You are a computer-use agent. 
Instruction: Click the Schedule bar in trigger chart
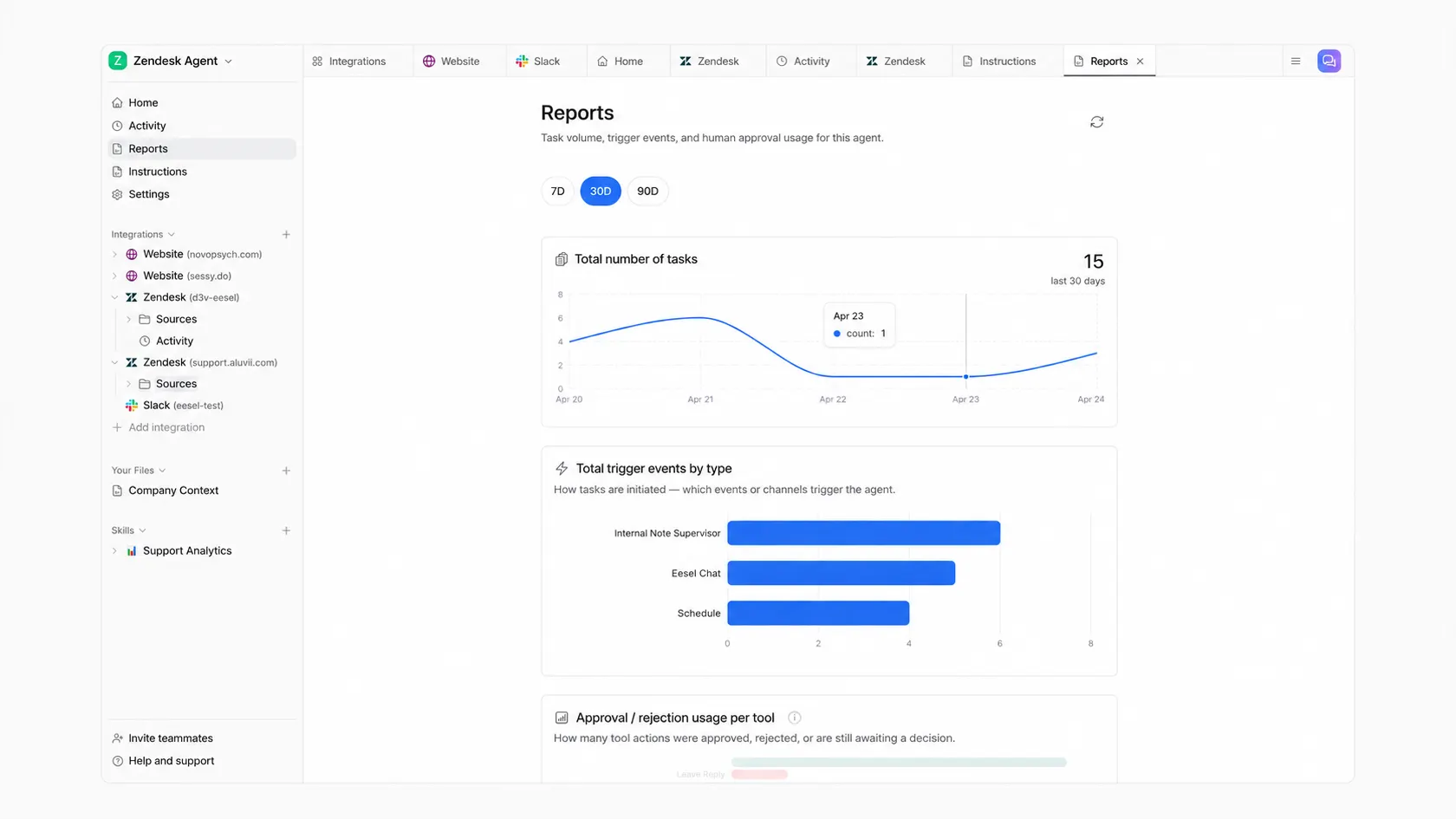coord(818,613)
